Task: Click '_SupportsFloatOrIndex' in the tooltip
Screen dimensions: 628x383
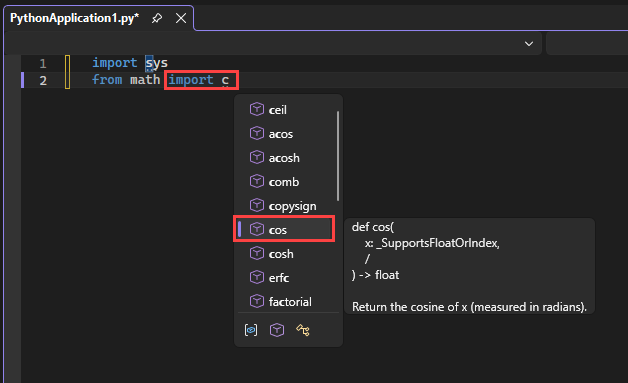Action: pos(437,243)
